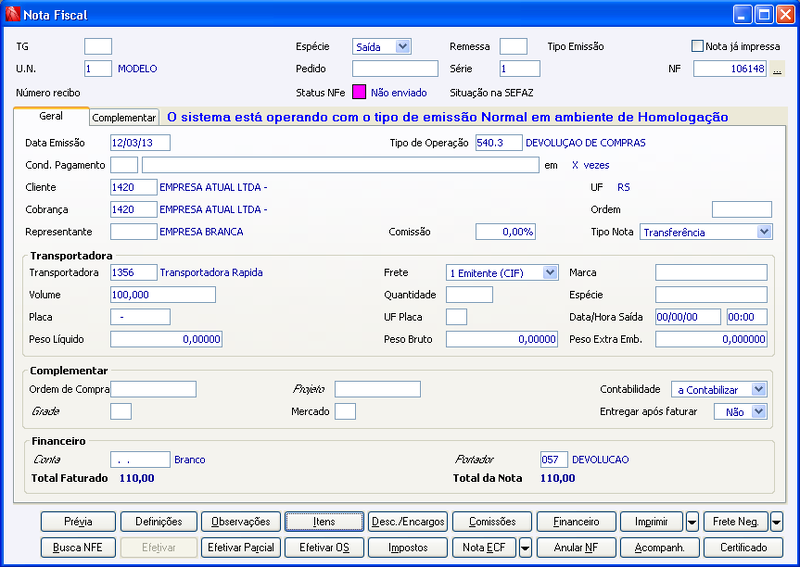The height and width of the screenshot is (567, 800).
Task: Click the magenta Status NFe indicator
Action: [x=359, y=92]
